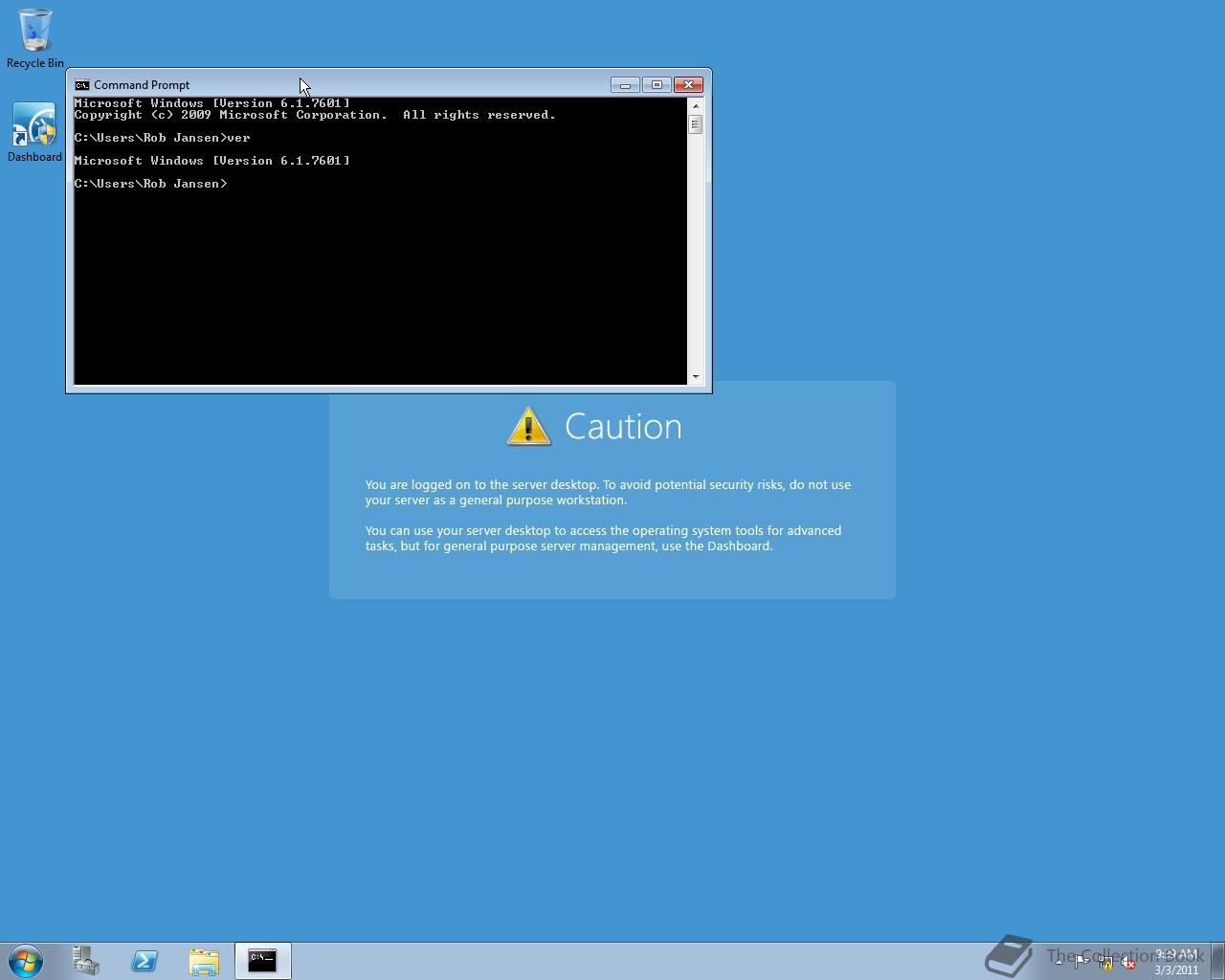The image size is (1225, 980).
Task: Open the muted volume tray icon
Action: (1128, 962)
